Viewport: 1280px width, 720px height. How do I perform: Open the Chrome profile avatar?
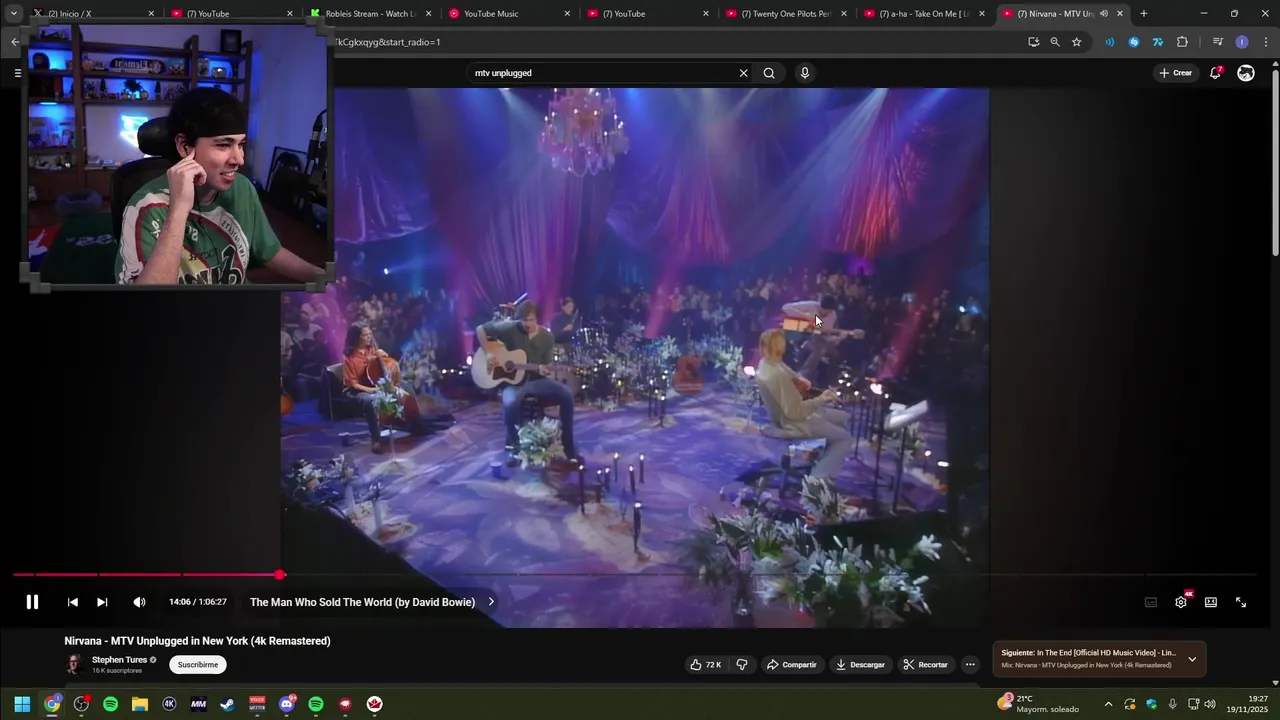tap(1242, 42)
